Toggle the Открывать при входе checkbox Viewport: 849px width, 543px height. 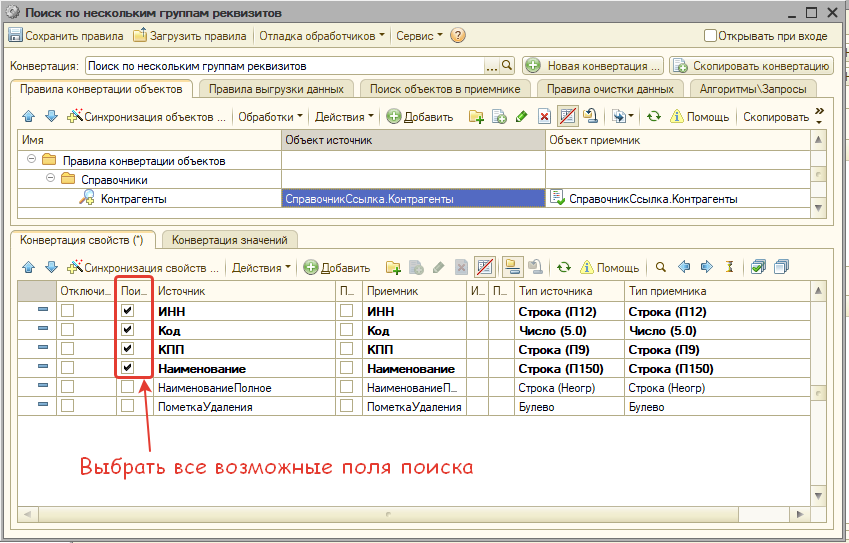click(710, 36)
